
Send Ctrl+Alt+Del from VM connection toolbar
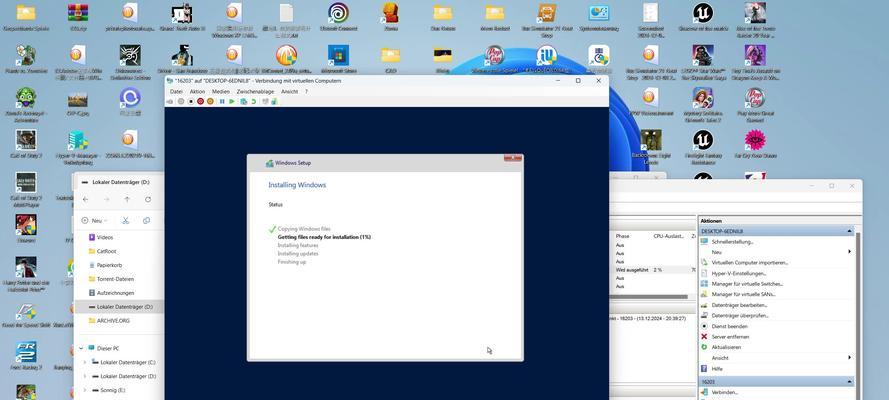170,101
